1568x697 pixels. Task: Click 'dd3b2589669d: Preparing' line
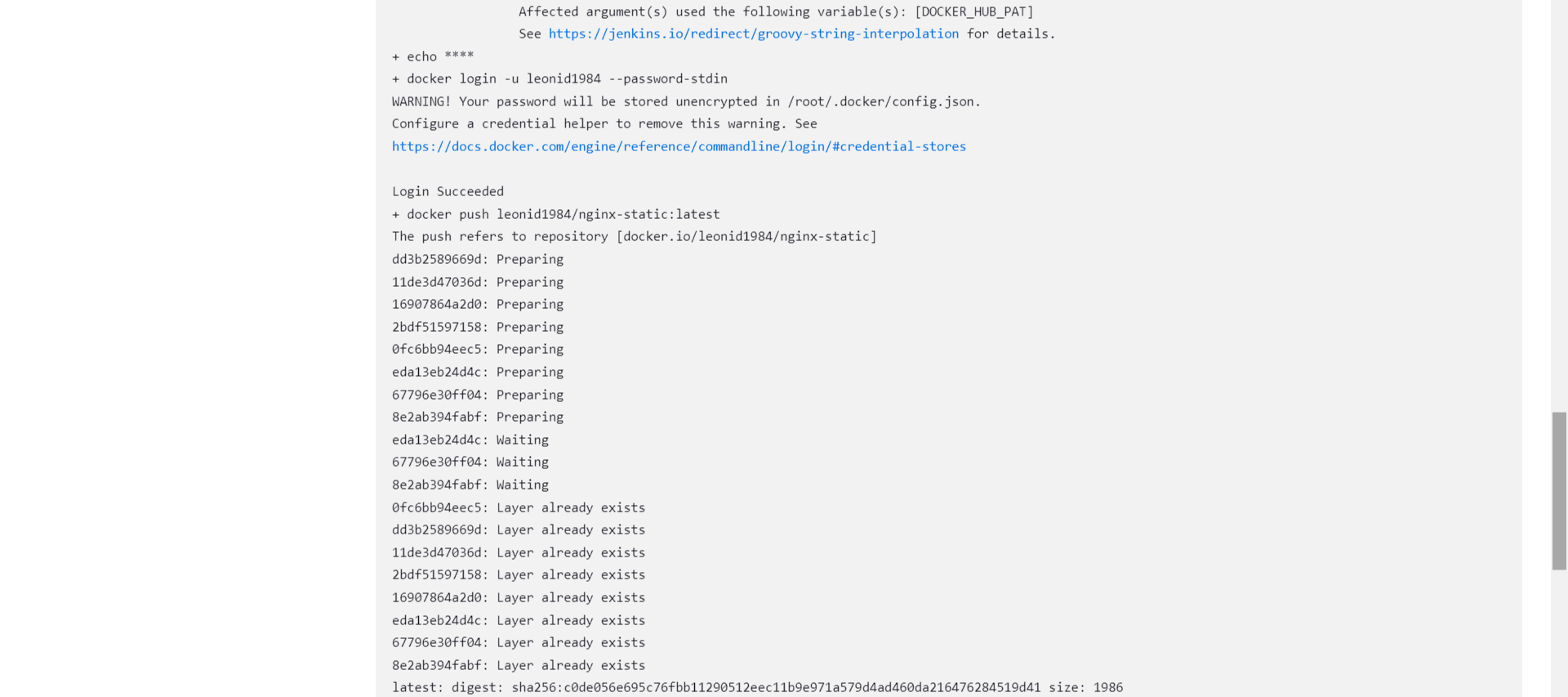pyautogui.click(x=478, y=259)
